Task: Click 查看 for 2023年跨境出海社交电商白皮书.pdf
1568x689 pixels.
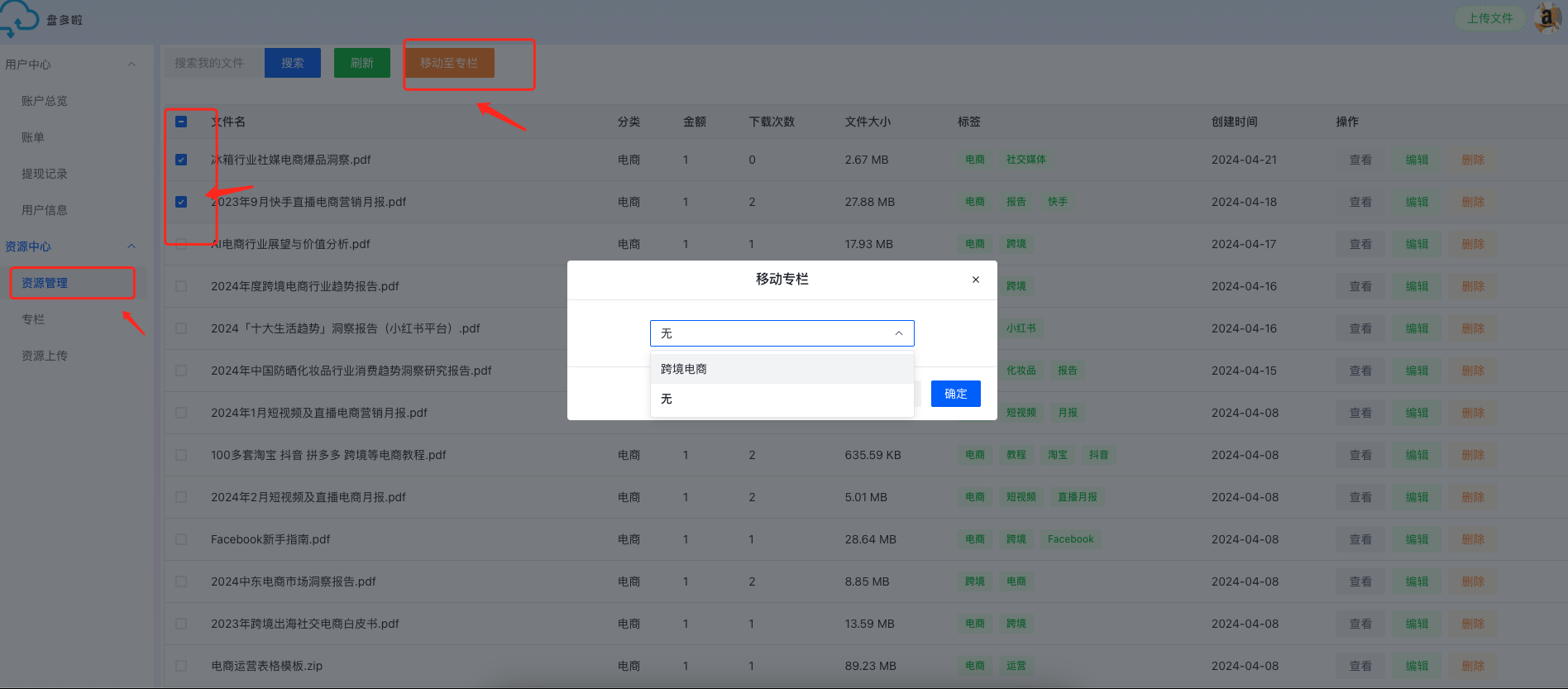Action: point(1360,624)
